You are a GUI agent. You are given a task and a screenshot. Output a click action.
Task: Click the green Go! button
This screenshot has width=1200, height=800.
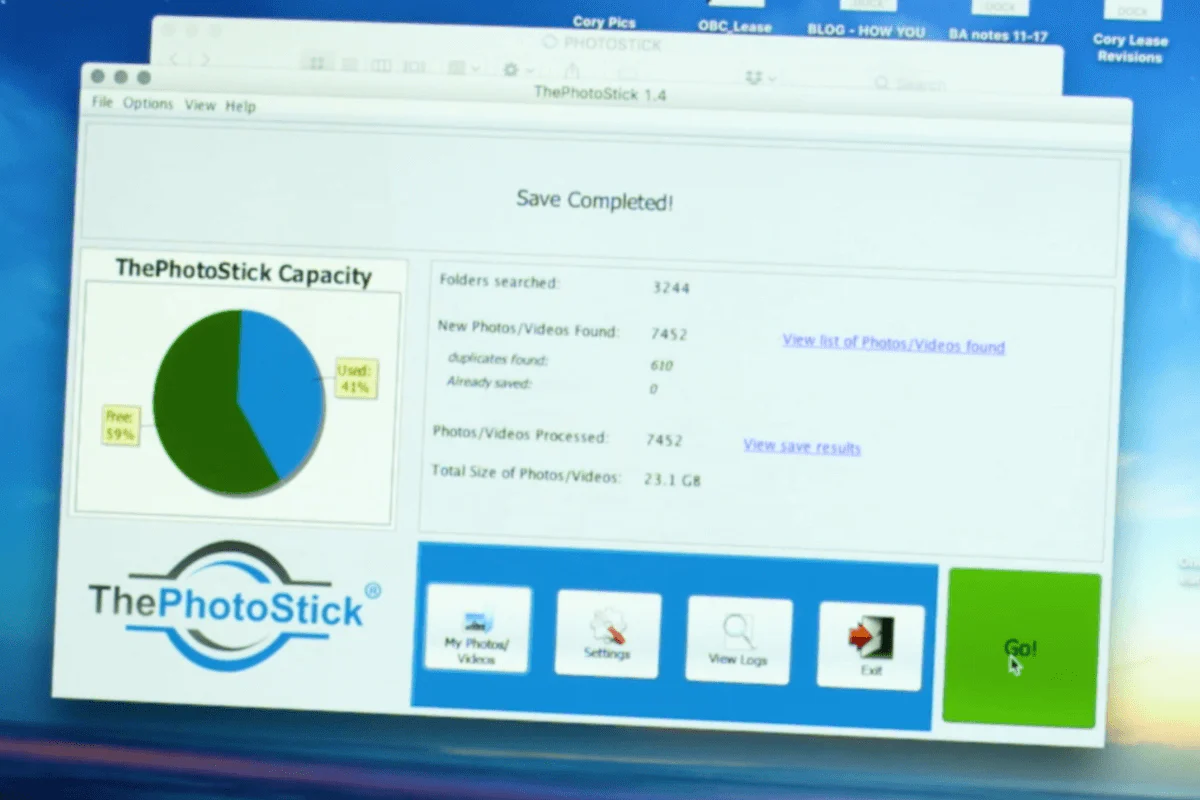tap(1021, 648)
